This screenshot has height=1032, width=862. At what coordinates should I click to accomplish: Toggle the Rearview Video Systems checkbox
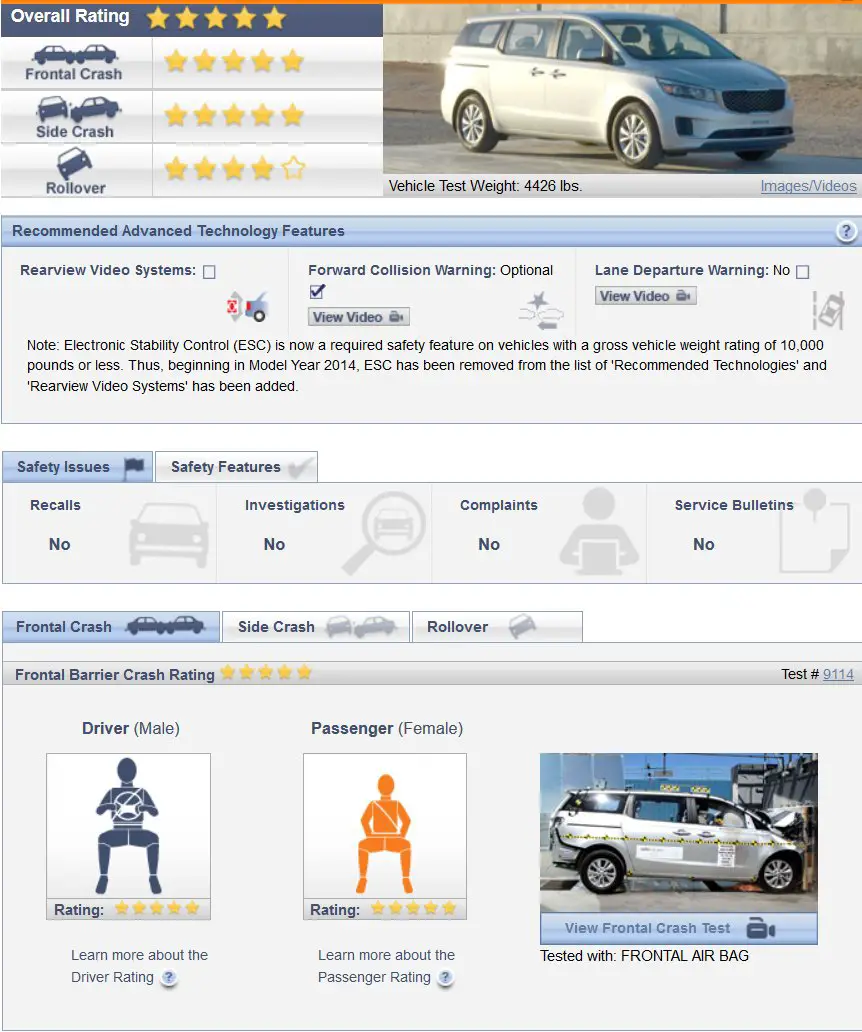pyautogui.click(x=209, y=272)
